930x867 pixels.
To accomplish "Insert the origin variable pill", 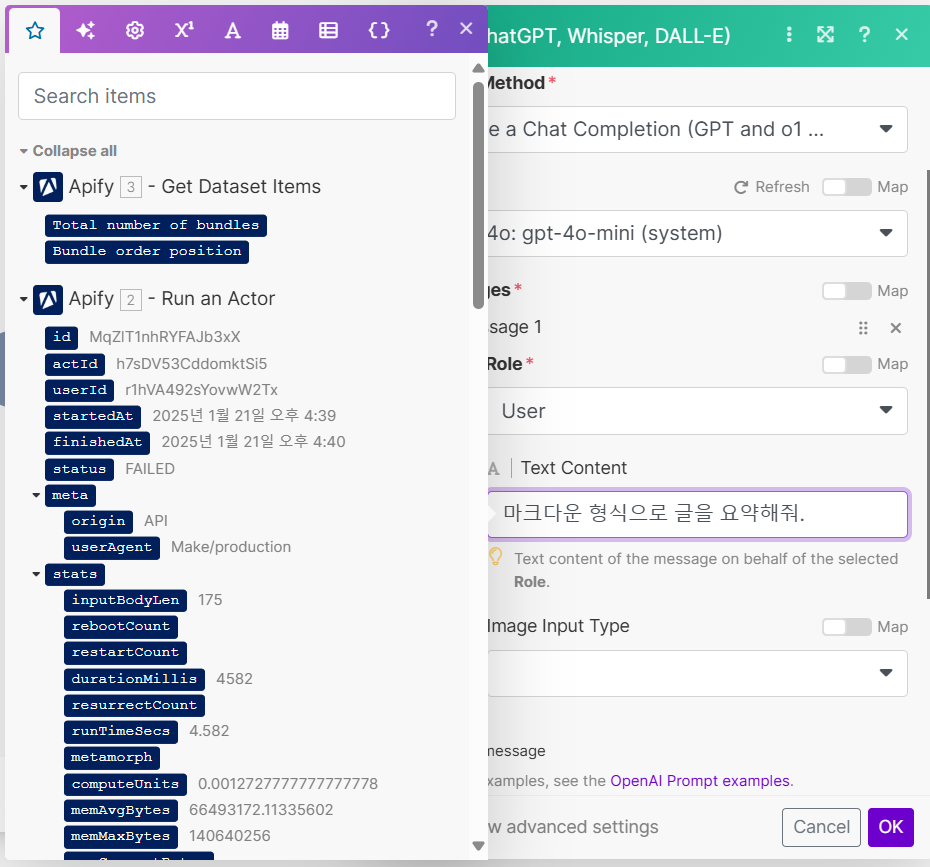I will point(98,521).
